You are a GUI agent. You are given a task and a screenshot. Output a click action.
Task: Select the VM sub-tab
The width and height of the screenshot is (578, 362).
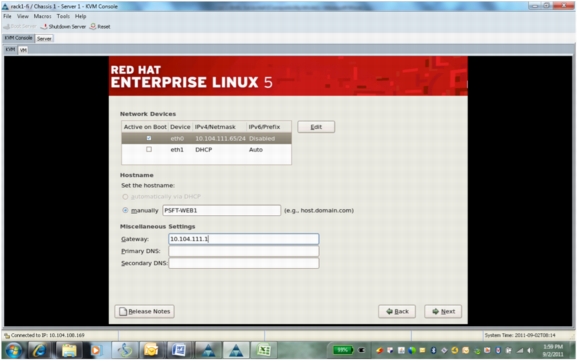tap(23, 50)
